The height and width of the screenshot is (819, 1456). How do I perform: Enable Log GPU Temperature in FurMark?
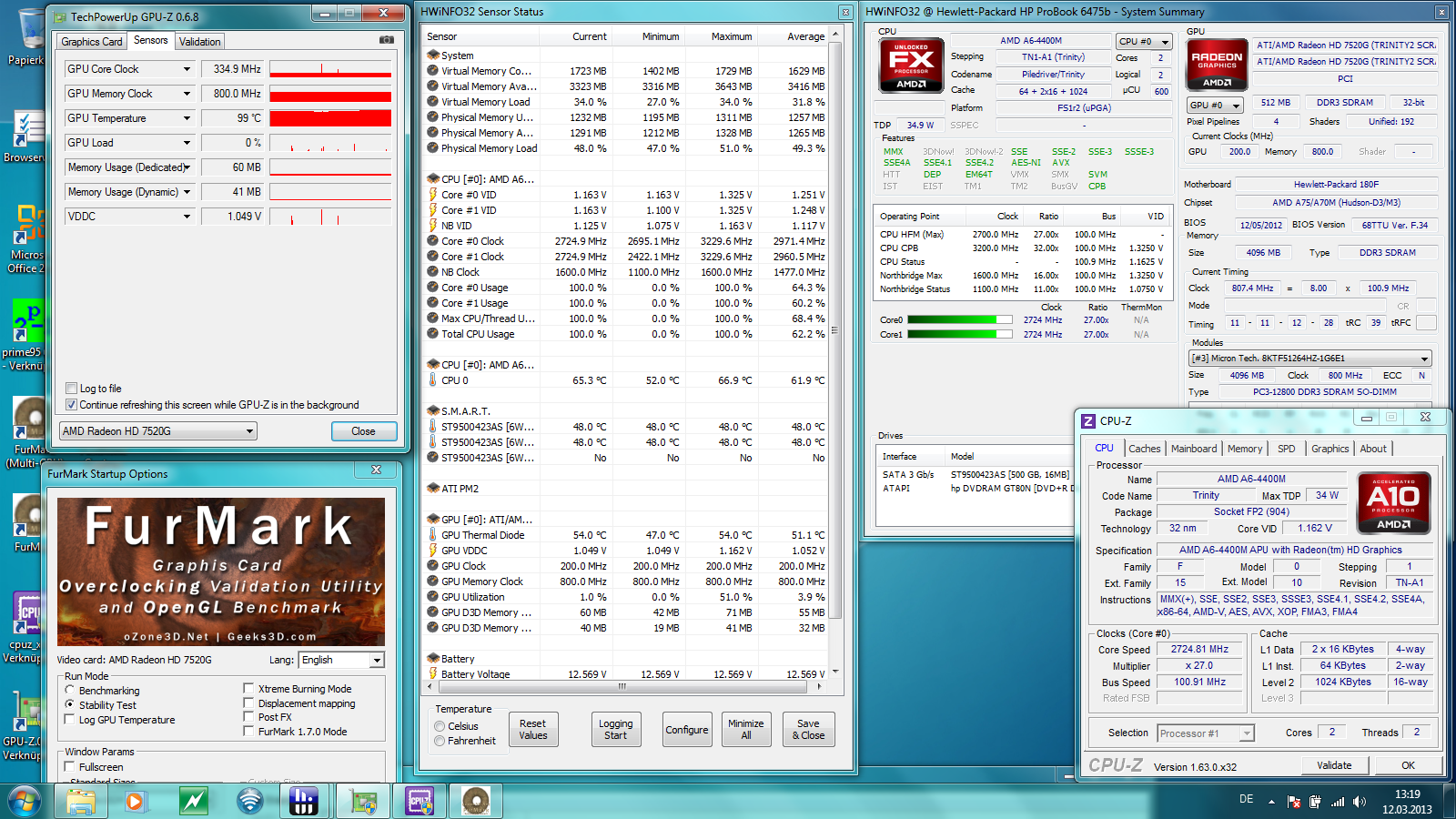70,720
